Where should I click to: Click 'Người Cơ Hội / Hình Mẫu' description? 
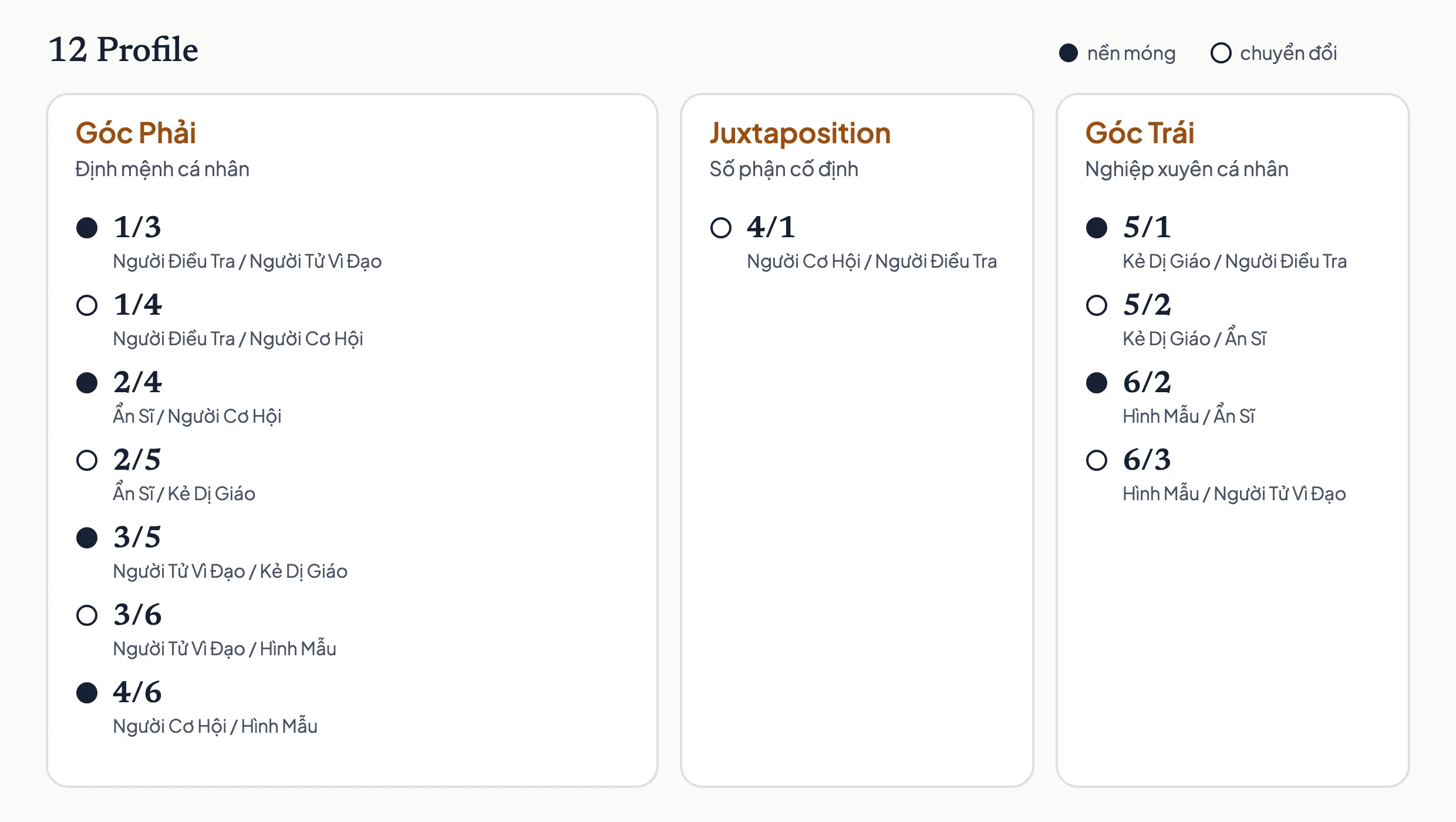pos(215,726)
